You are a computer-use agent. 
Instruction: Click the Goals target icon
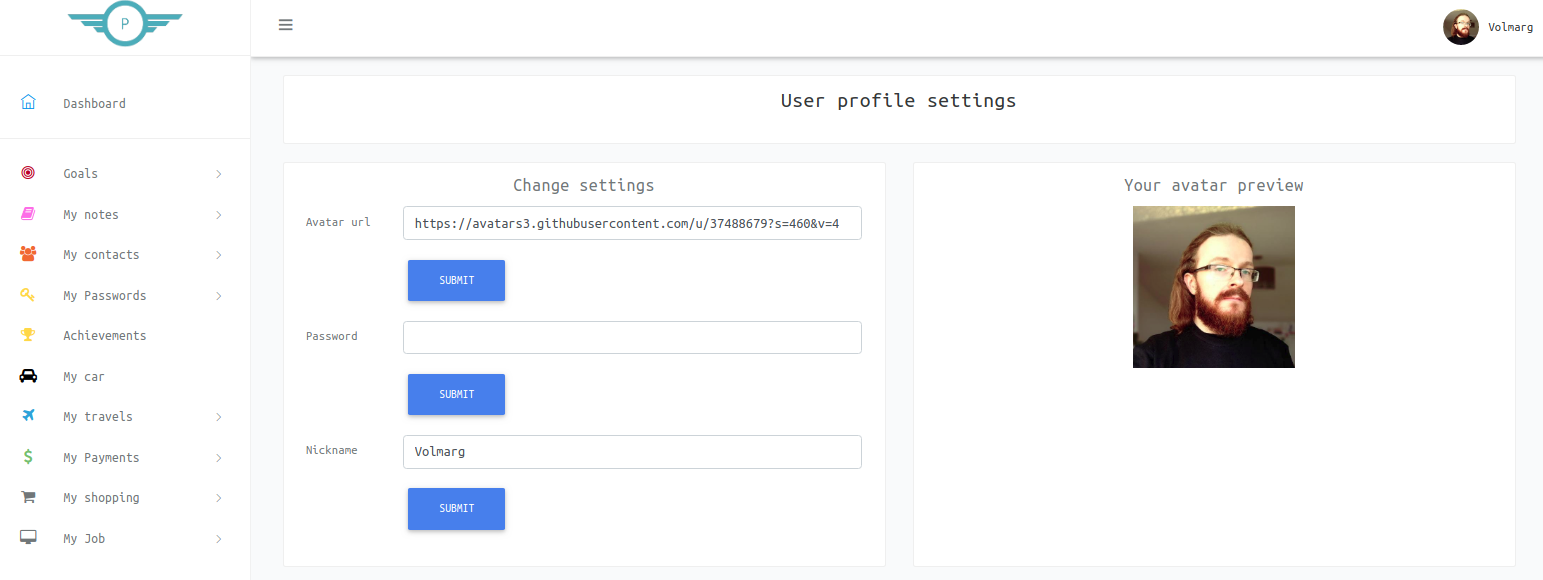28,173
